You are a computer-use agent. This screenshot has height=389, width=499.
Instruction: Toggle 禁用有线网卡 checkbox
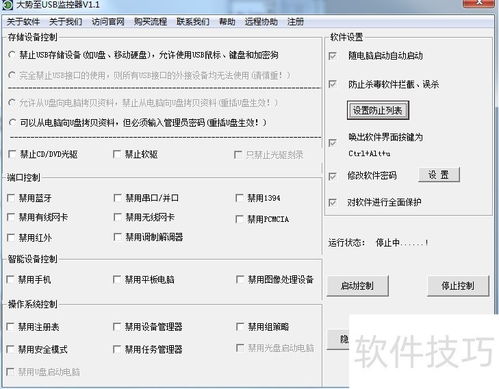tap(11, 218)
